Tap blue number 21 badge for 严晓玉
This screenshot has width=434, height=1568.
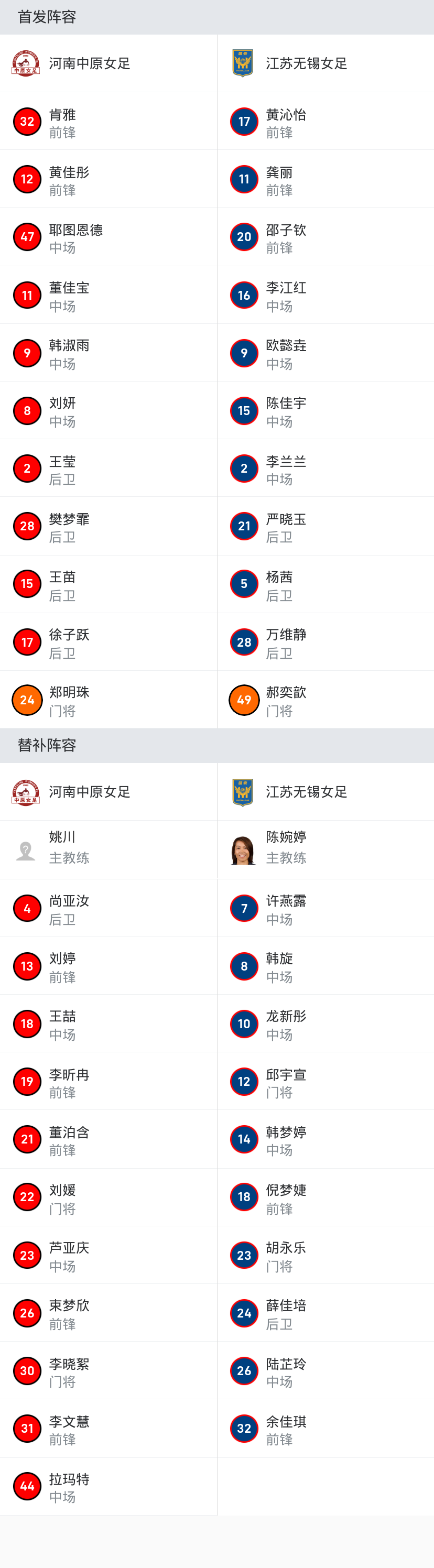(x=244, y=526)
